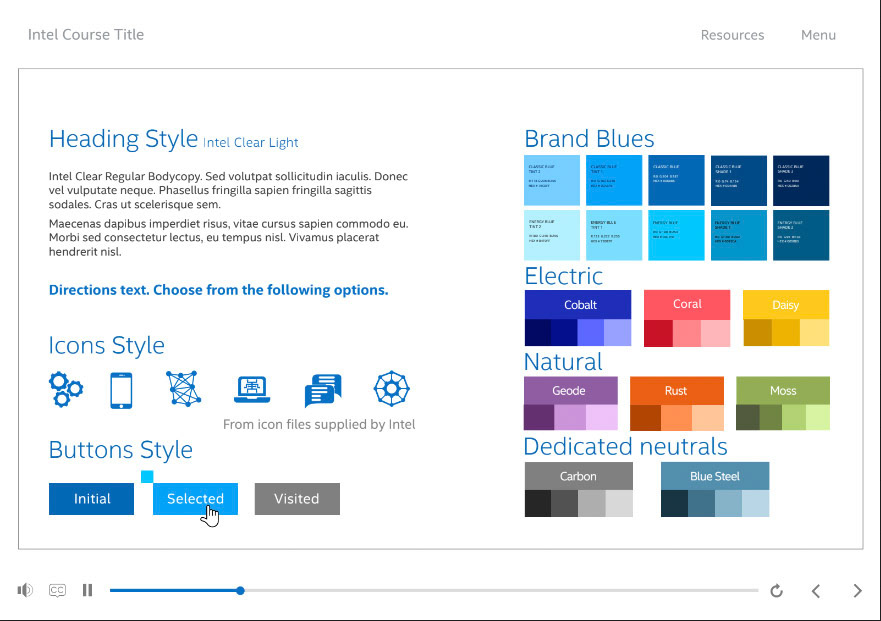
Task: Click the darkest navy Brand Blues swatch
Action: pyautogui.click(x=801, y=180)
